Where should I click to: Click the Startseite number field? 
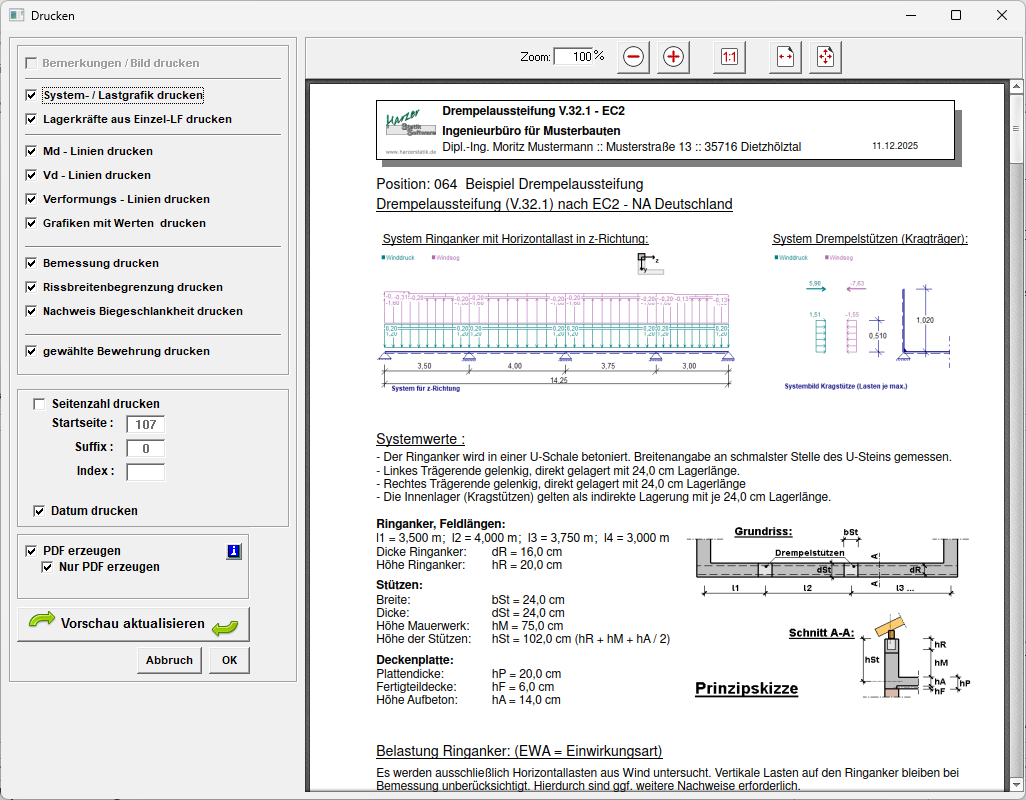tap(145, 424)
